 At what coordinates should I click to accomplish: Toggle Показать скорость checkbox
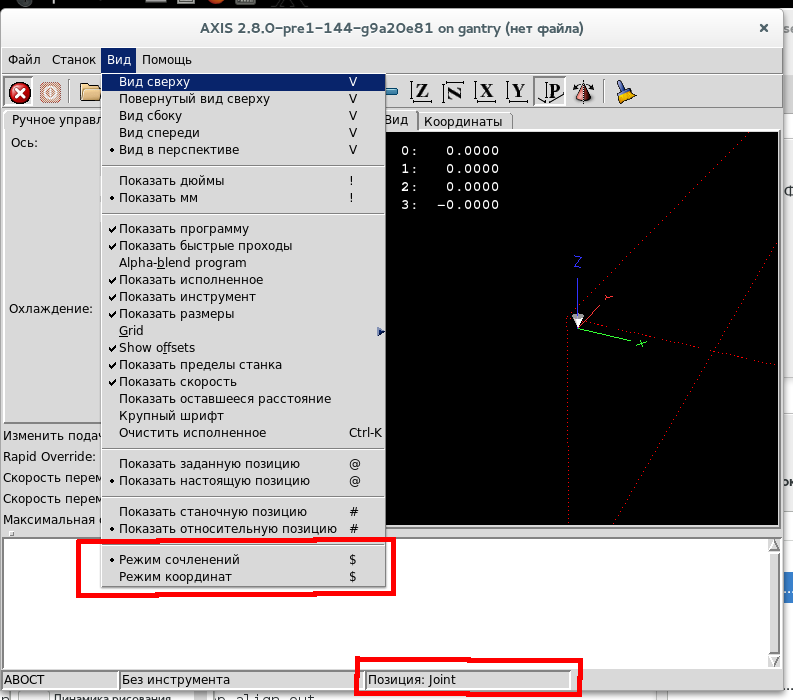point(243,382)
